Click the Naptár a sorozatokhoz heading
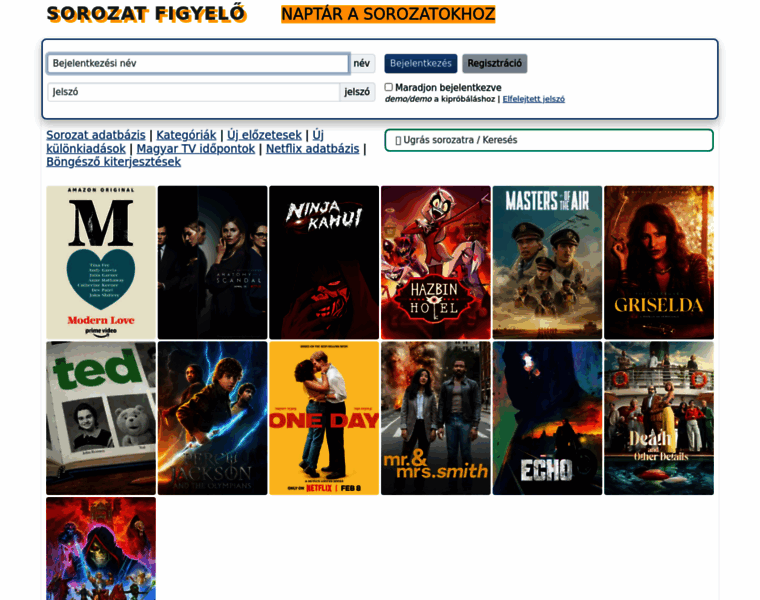Screen dimensions: 760x600 click(388, 14)
